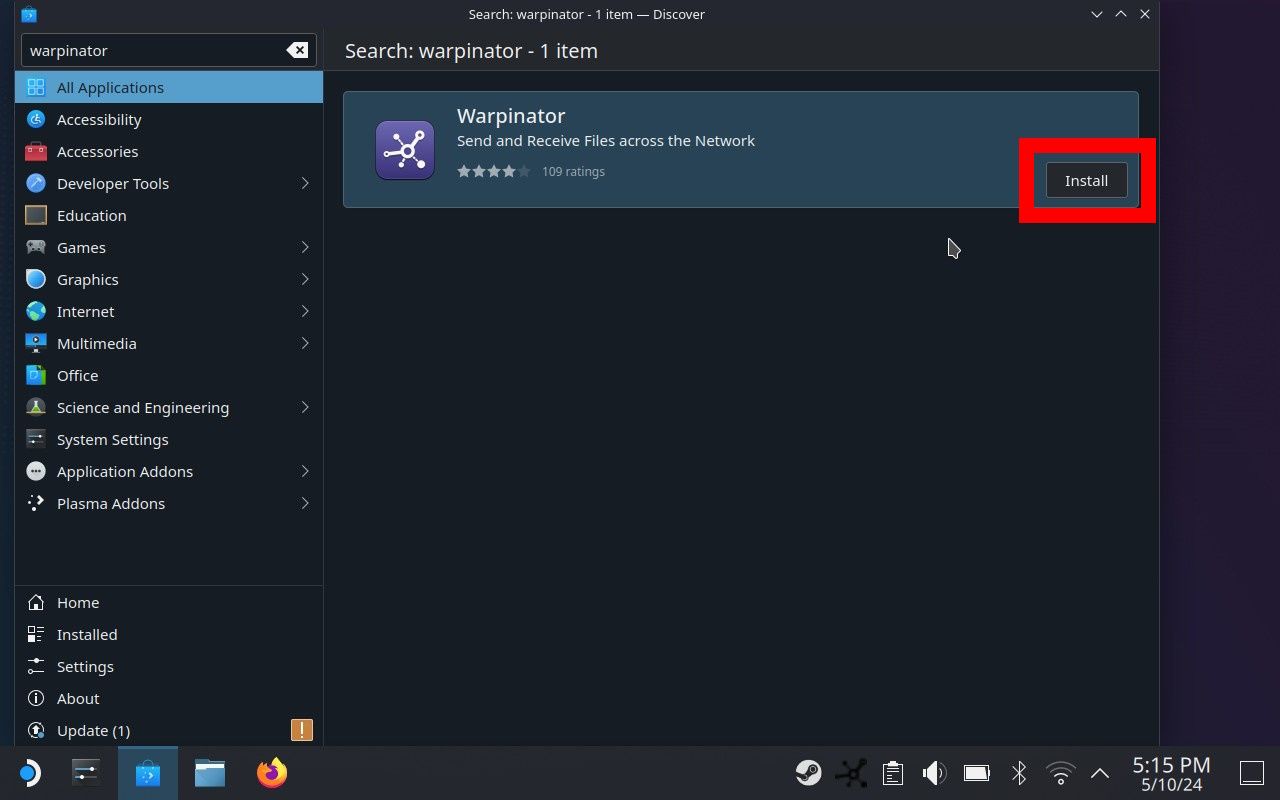
Task: Expand Internet subcategories arrow
Action: [x=305, y=311]
